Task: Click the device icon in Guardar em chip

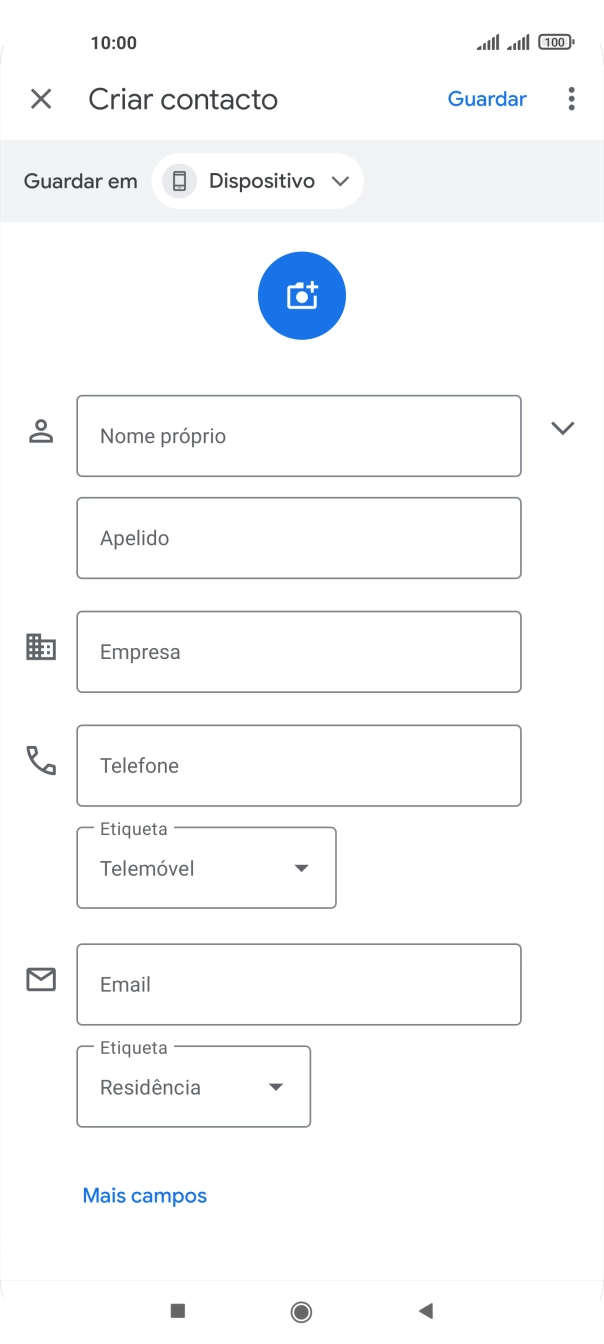Action: (x=179, y=181)
